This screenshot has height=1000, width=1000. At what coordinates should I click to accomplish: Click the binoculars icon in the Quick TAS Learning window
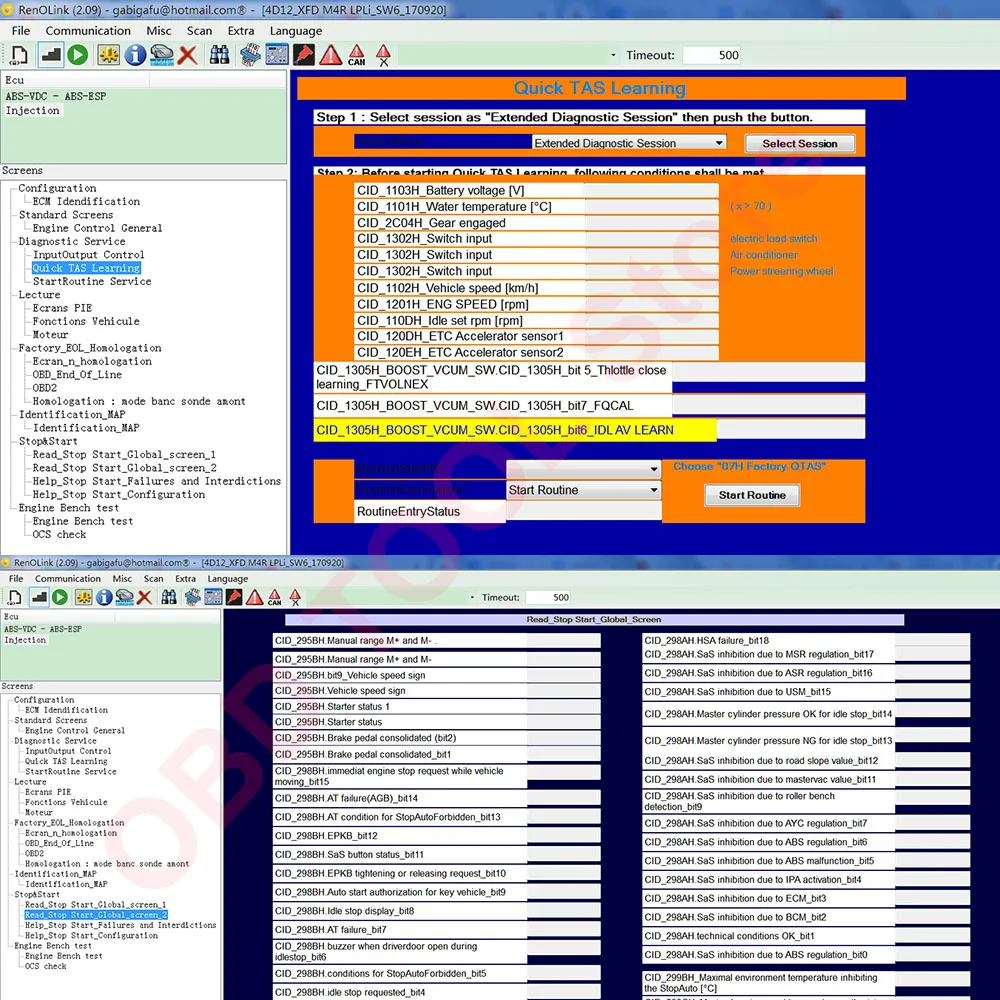click(219, 55)
